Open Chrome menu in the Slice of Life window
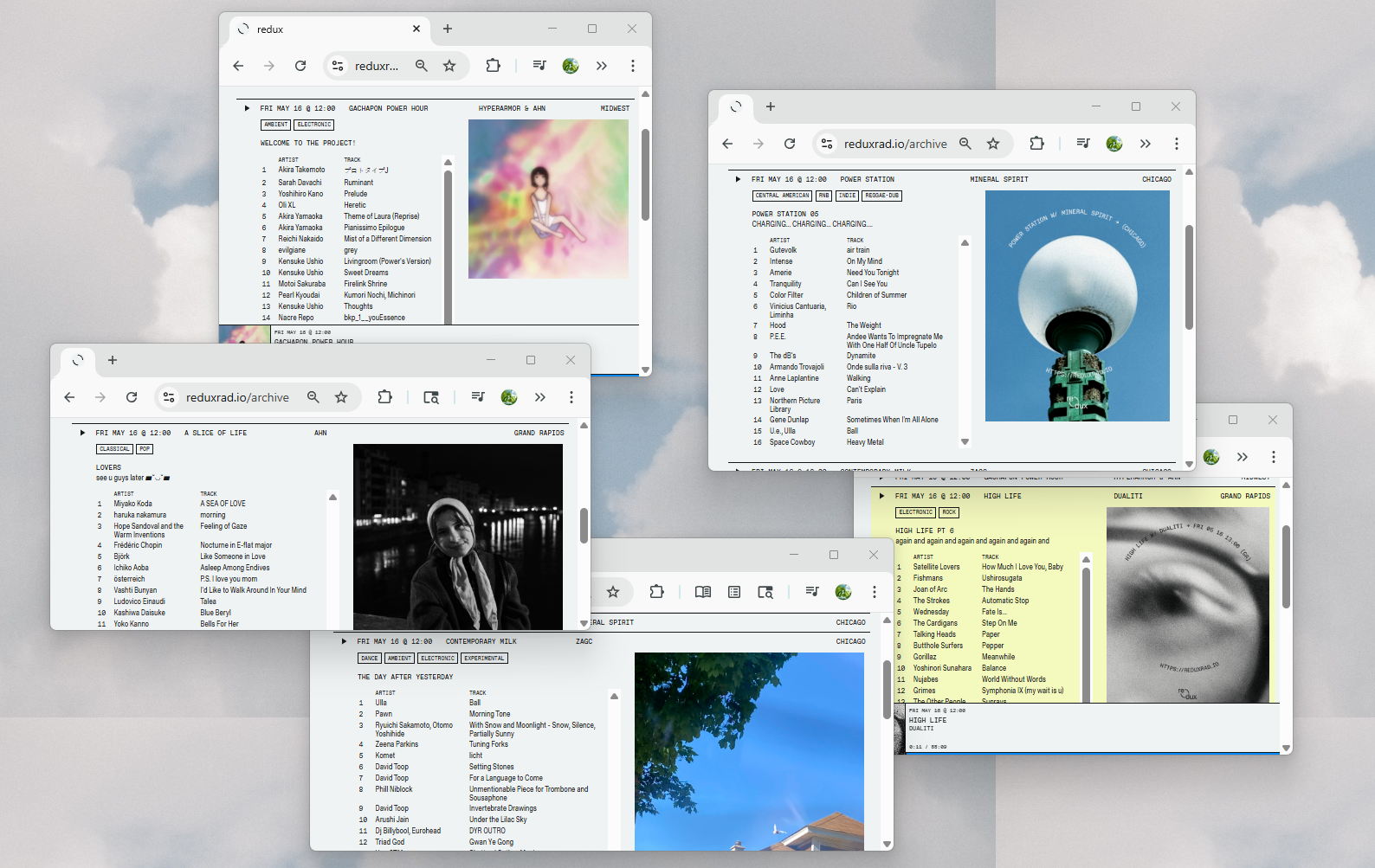Screen dimensions: 1375x868 click(571, 397)
